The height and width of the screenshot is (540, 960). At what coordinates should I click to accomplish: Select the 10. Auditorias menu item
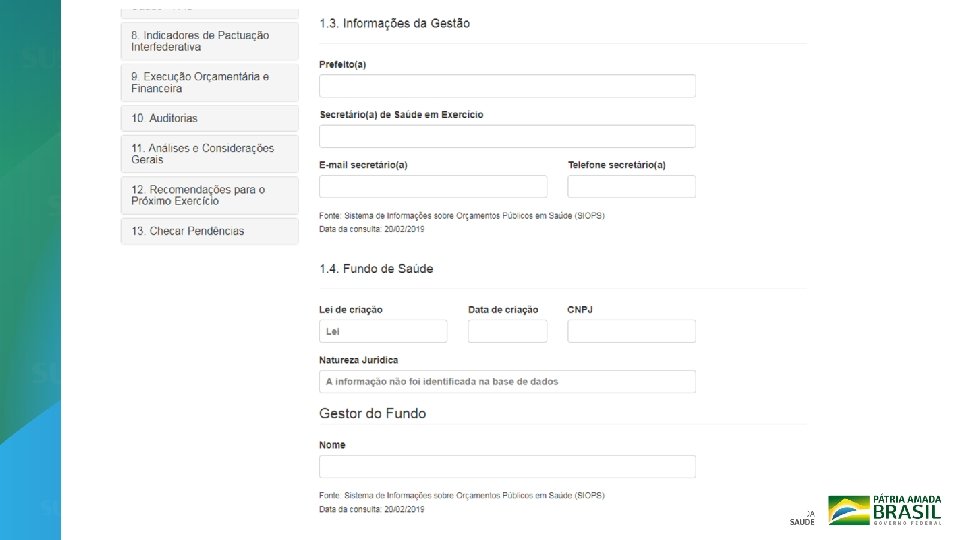pyautogui.click(x=209, y=118)
